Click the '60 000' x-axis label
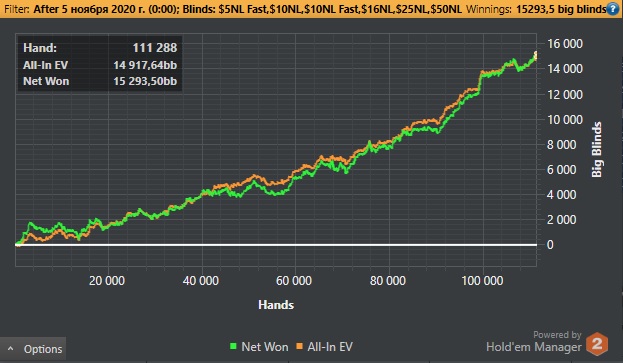Screen dimensions: 623x363 point(294,281)
